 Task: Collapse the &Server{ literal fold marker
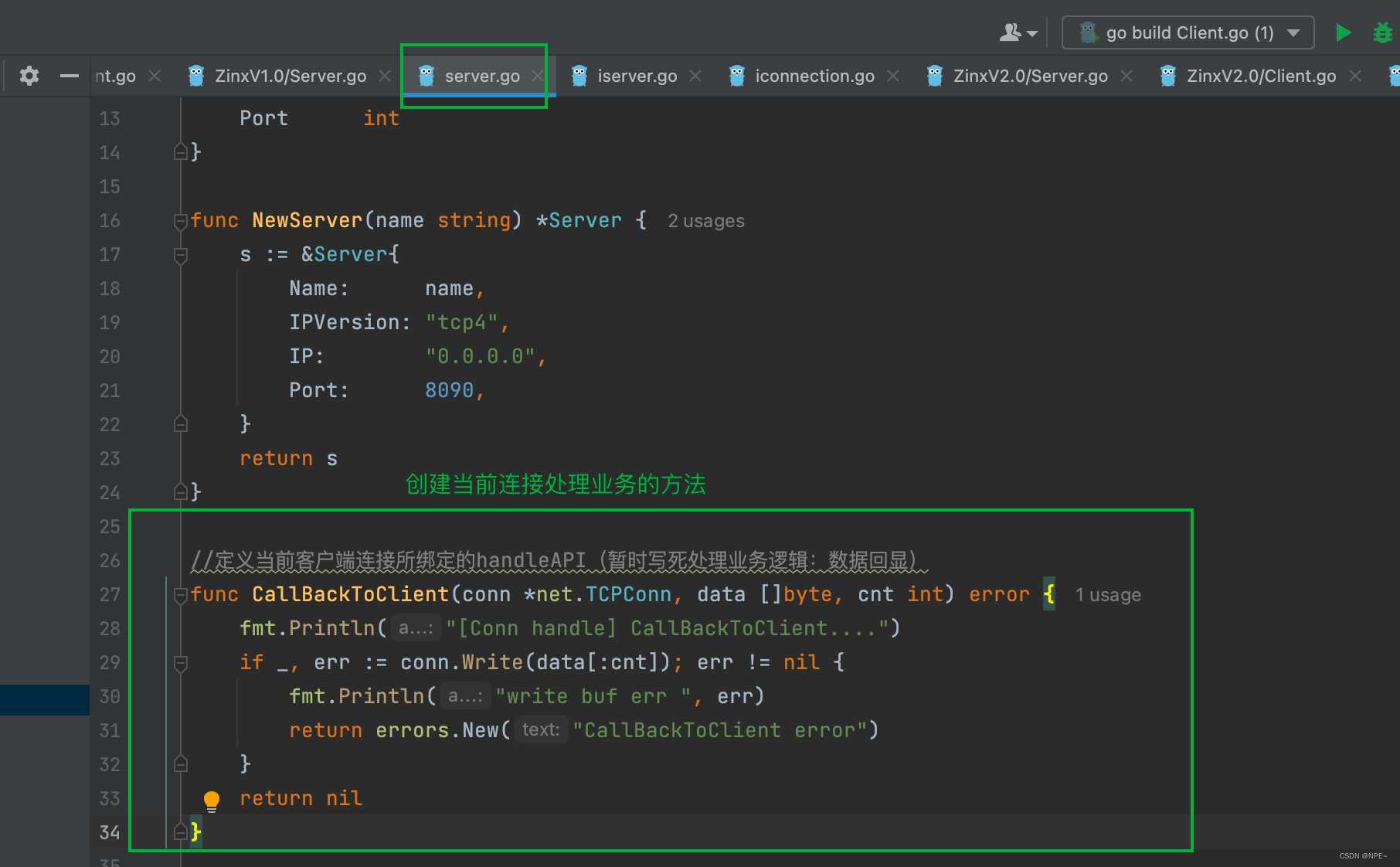pyautogui.click(x=181, y=255)
